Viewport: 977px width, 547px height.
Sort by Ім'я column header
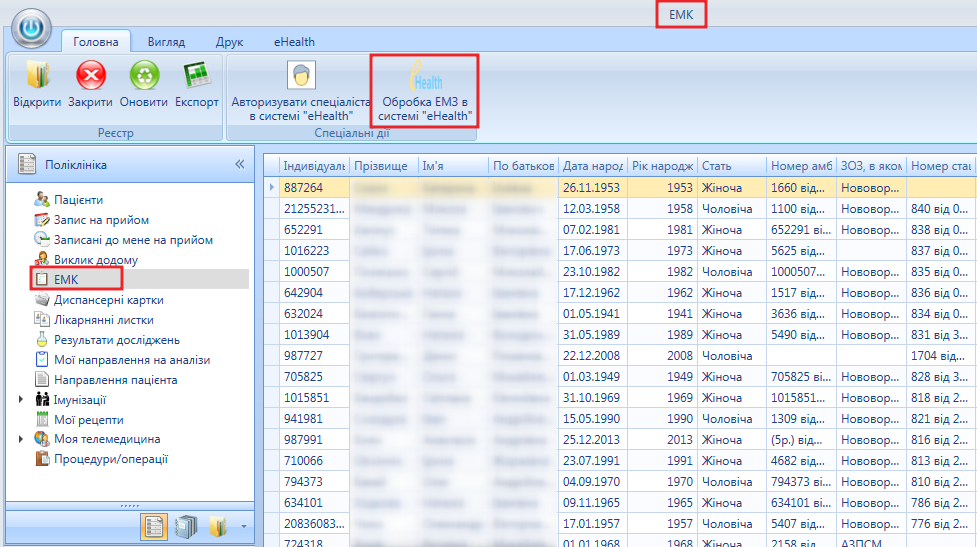(453, 166)
